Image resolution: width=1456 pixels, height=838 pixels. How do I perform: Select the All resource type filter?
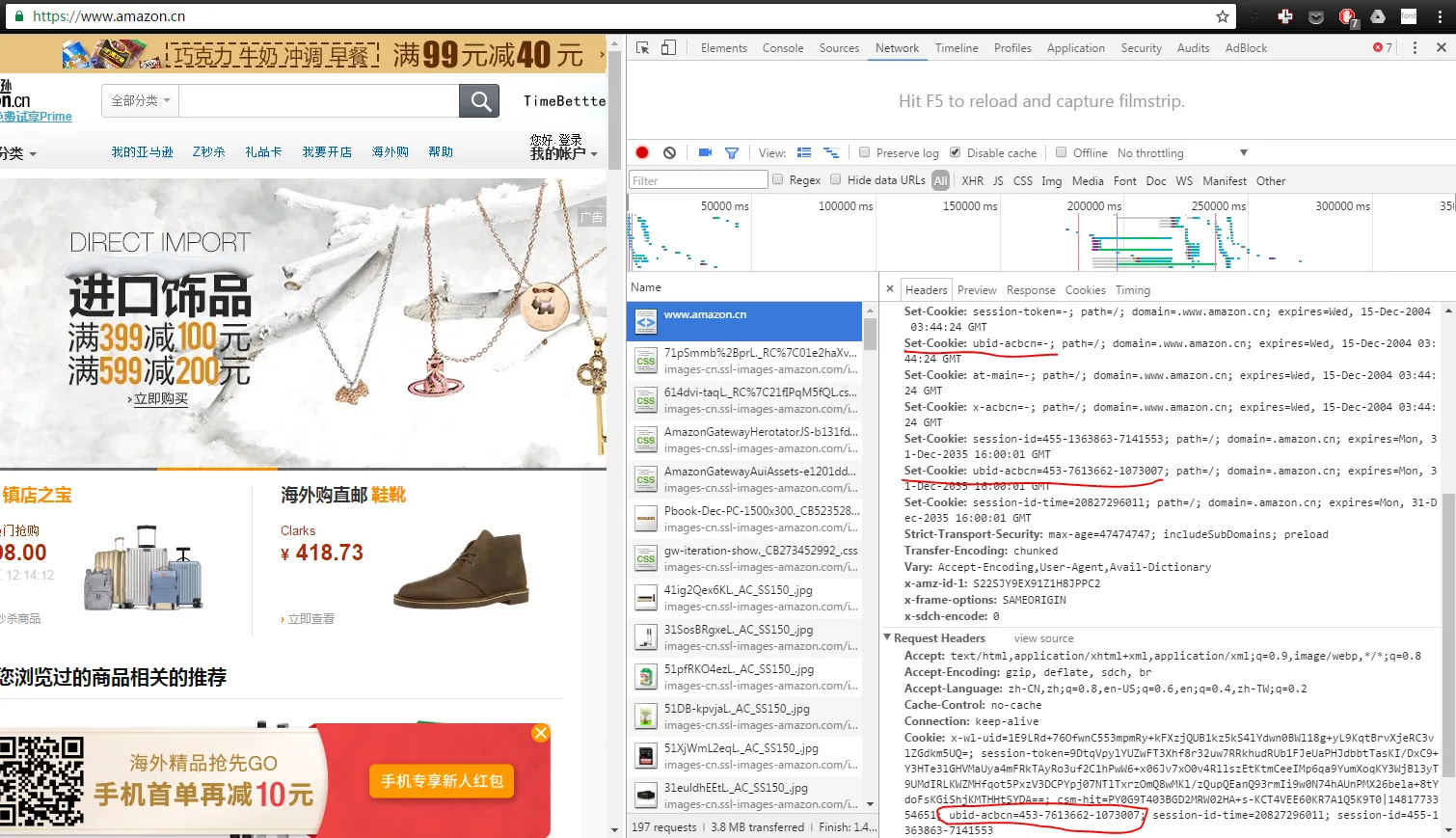point(940,180)
